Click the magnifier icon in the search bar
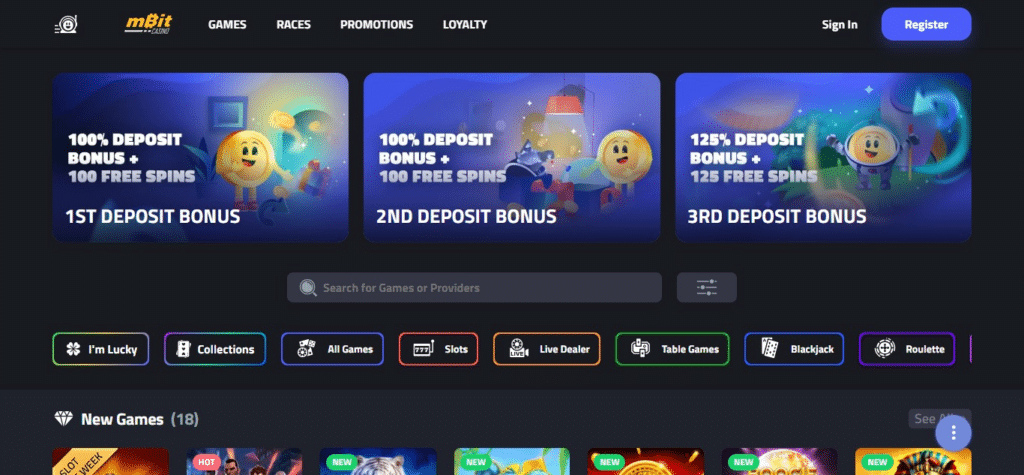This screenshot has width=1024, height=475. [x=308, y=287]
